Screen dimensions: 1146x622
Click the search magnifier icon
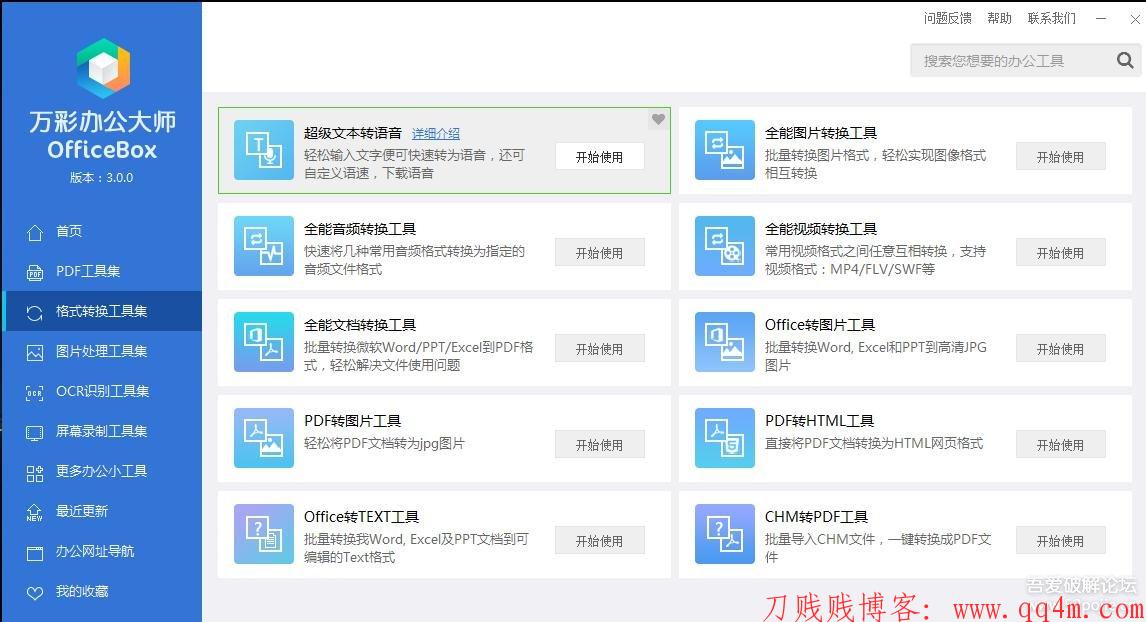1126,60
